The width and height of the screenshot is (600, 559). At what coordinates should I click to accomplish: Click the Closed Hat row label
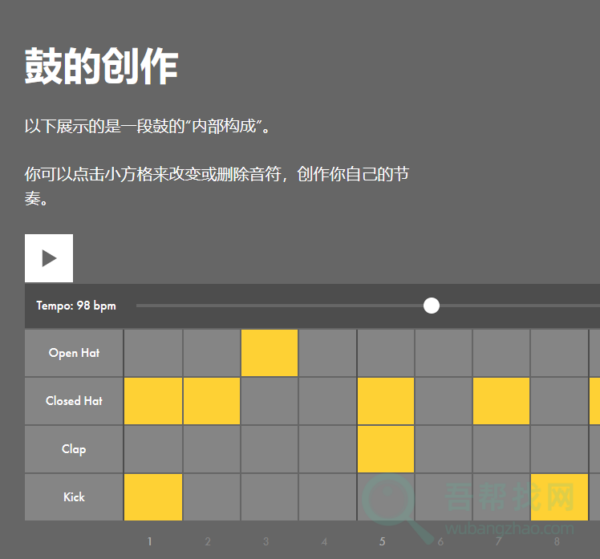pos(74,401)
